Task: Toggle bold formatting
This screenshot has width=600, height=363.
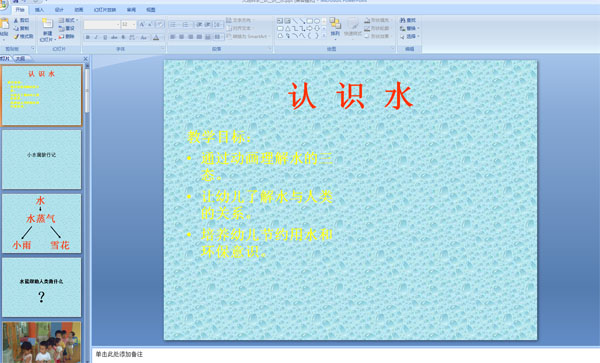Action: (x=88, y=37)
